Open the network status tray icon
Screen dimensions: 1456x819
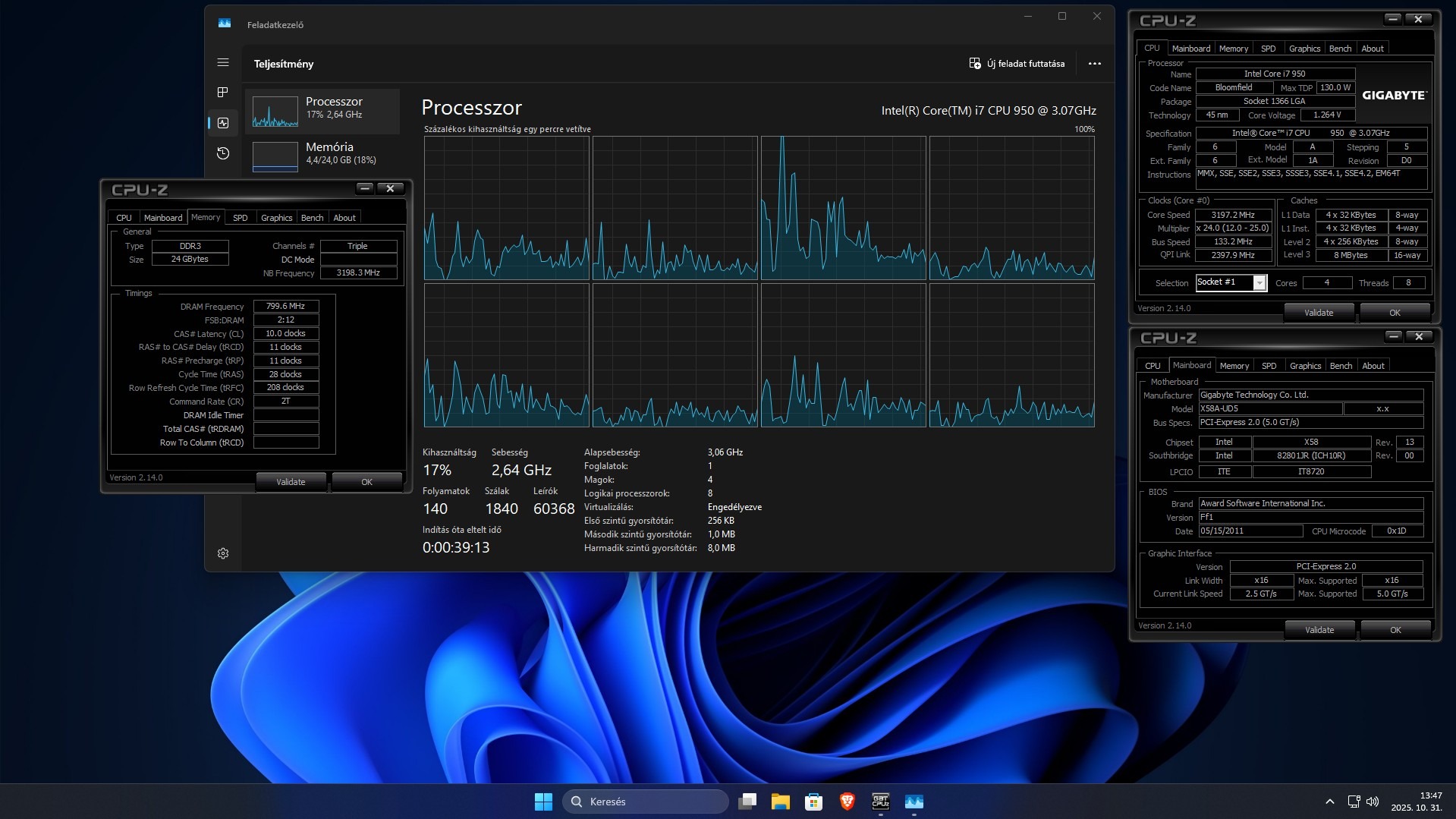coord(1354,802)
